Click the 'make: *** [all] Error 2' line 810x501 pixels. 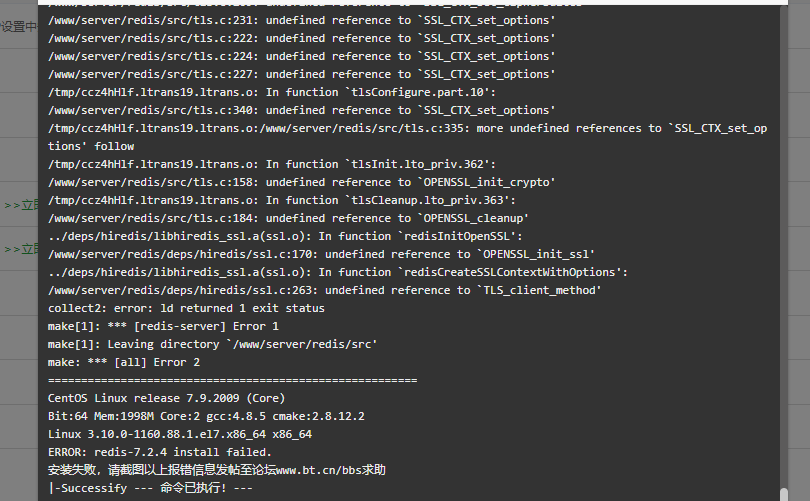click(124, 363)
